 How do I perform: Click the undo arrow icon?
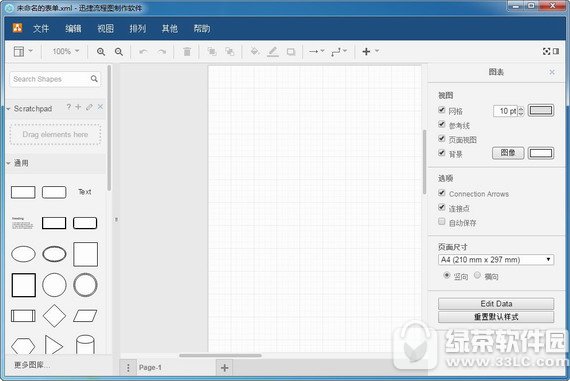click(x=143, y=52)
